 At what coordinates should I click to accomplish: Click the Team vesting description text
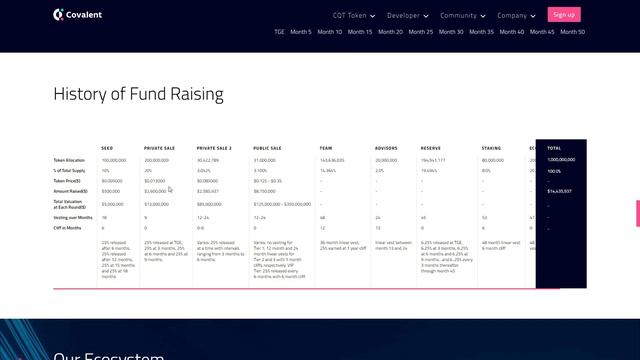[x=343, y=245]
